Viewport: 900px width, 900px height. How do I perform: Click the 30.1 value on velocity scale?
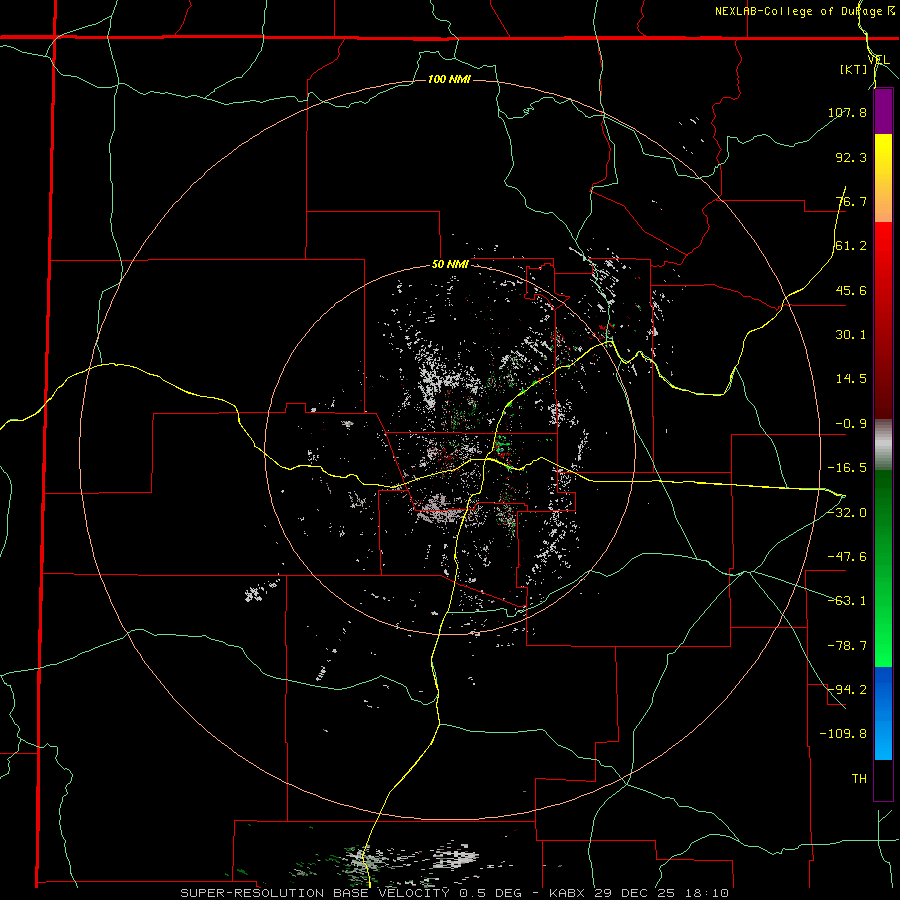point(851,335)
